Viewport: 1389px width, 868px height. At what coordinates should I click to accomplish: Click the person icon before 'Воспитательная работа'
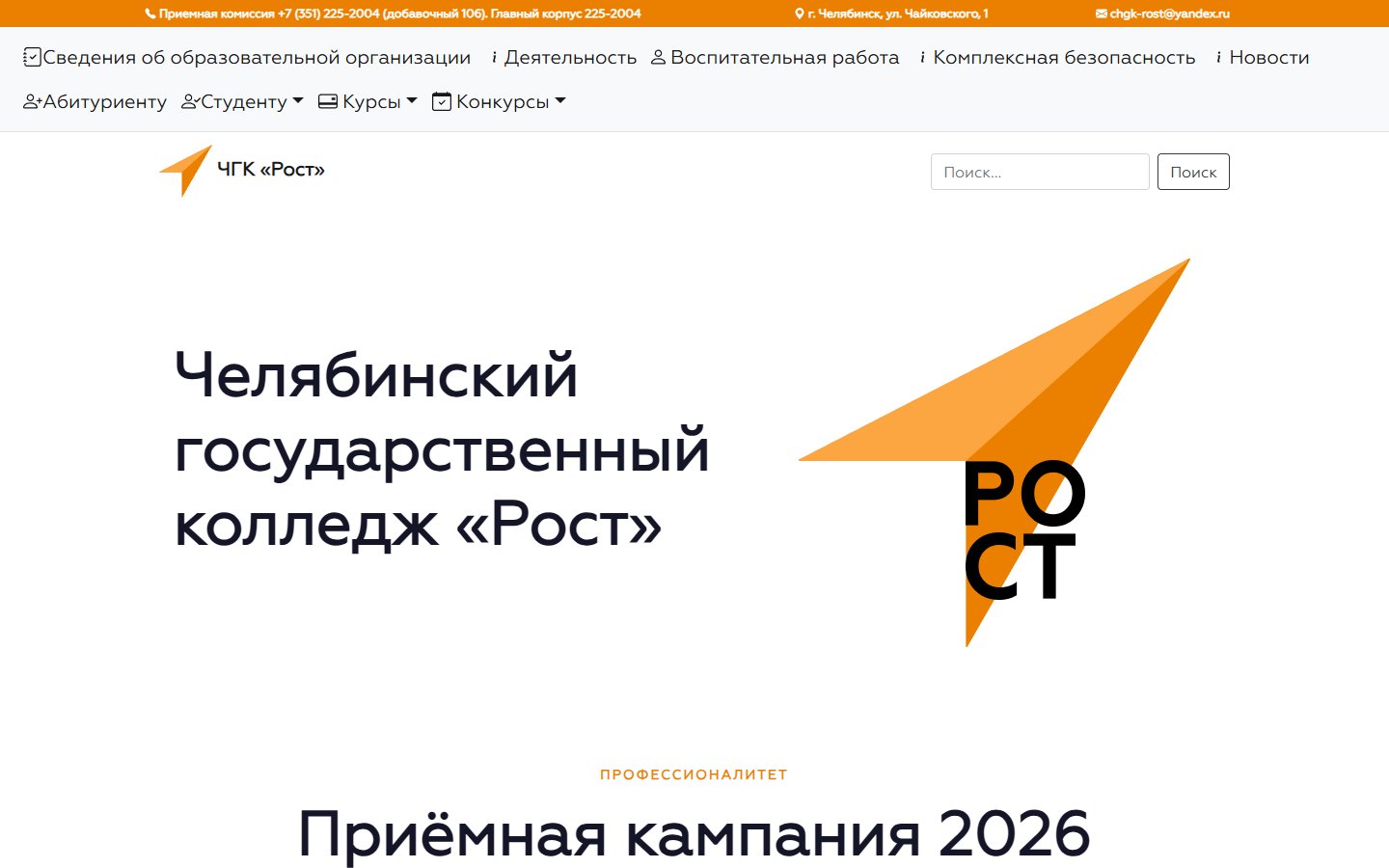[659, 57]
